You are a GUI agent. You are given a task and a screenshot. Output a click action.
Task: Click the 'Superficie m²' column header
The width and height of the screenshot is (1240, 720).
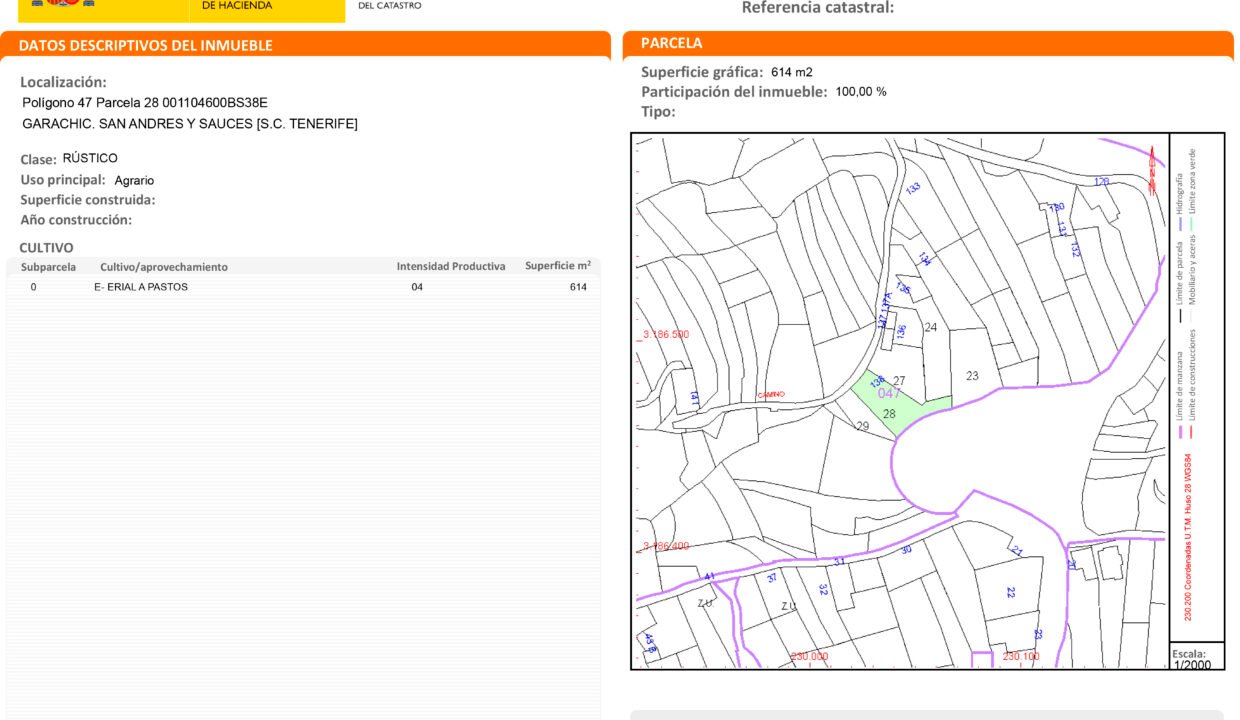[x=558, y=266]
